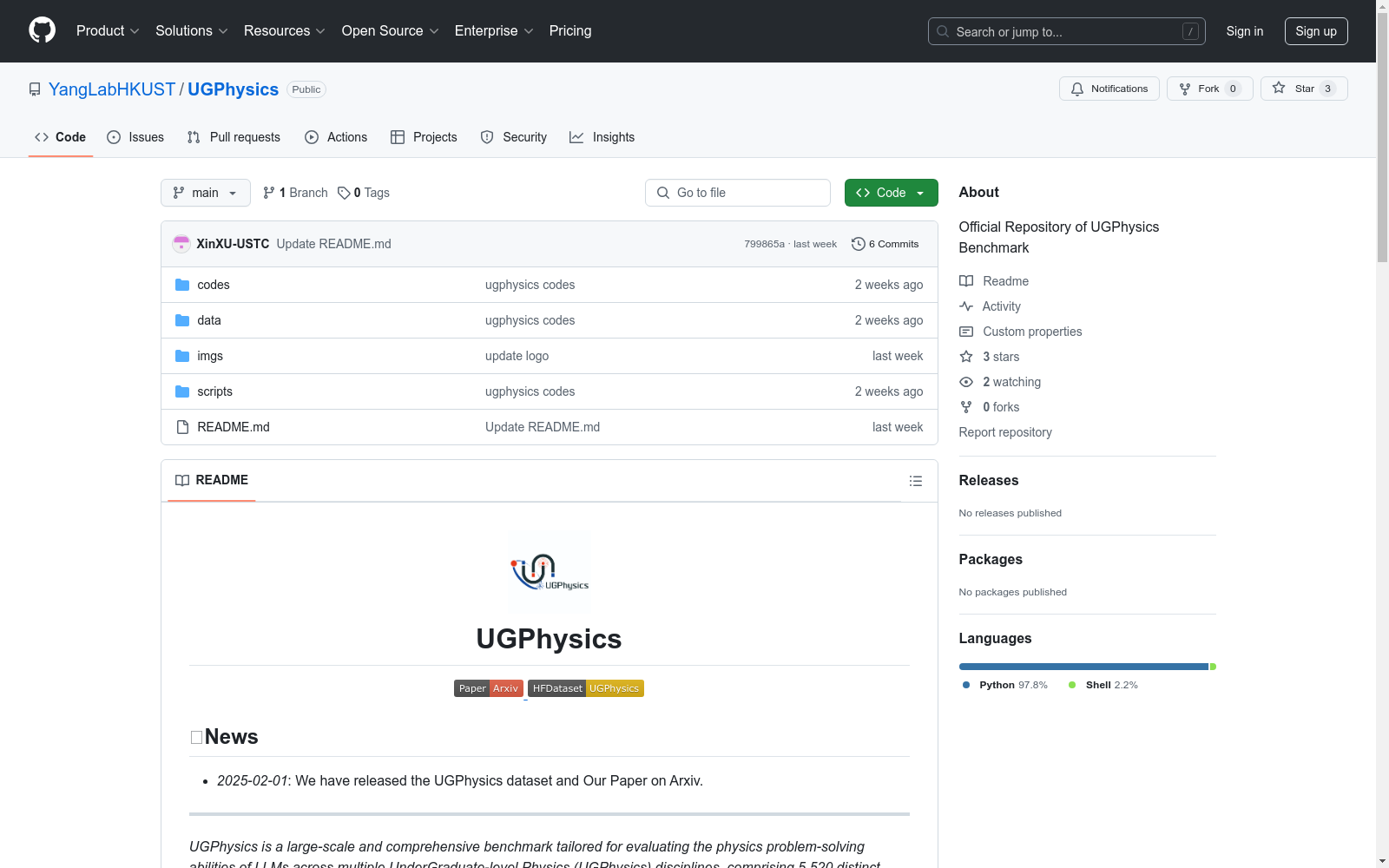Click the imgs folder icon
Viewport: 1389px width, 868px height.
[x=182, y=356]
